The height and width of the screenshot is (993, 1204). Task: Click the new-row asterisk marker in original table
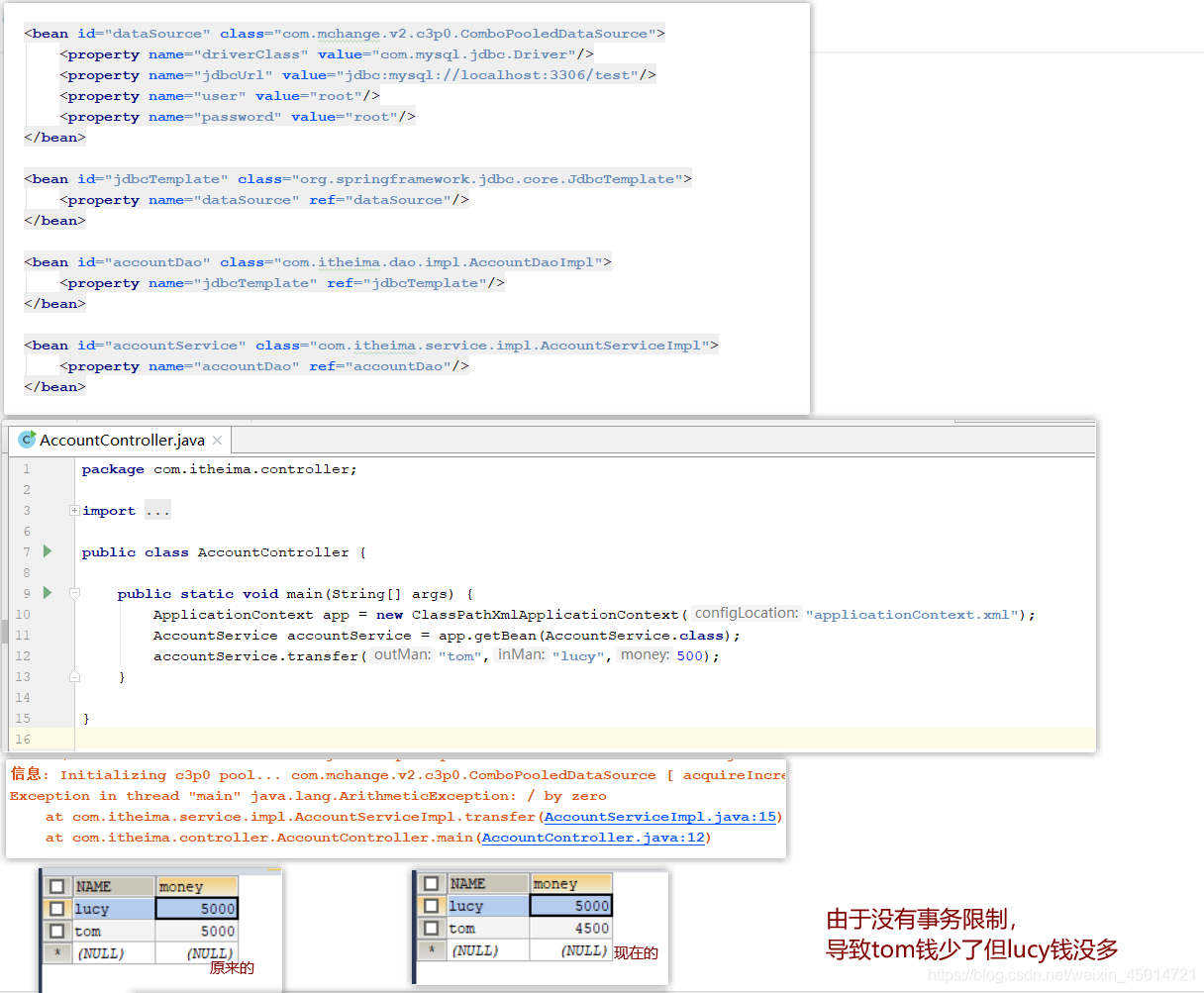[x=57, y=952]
